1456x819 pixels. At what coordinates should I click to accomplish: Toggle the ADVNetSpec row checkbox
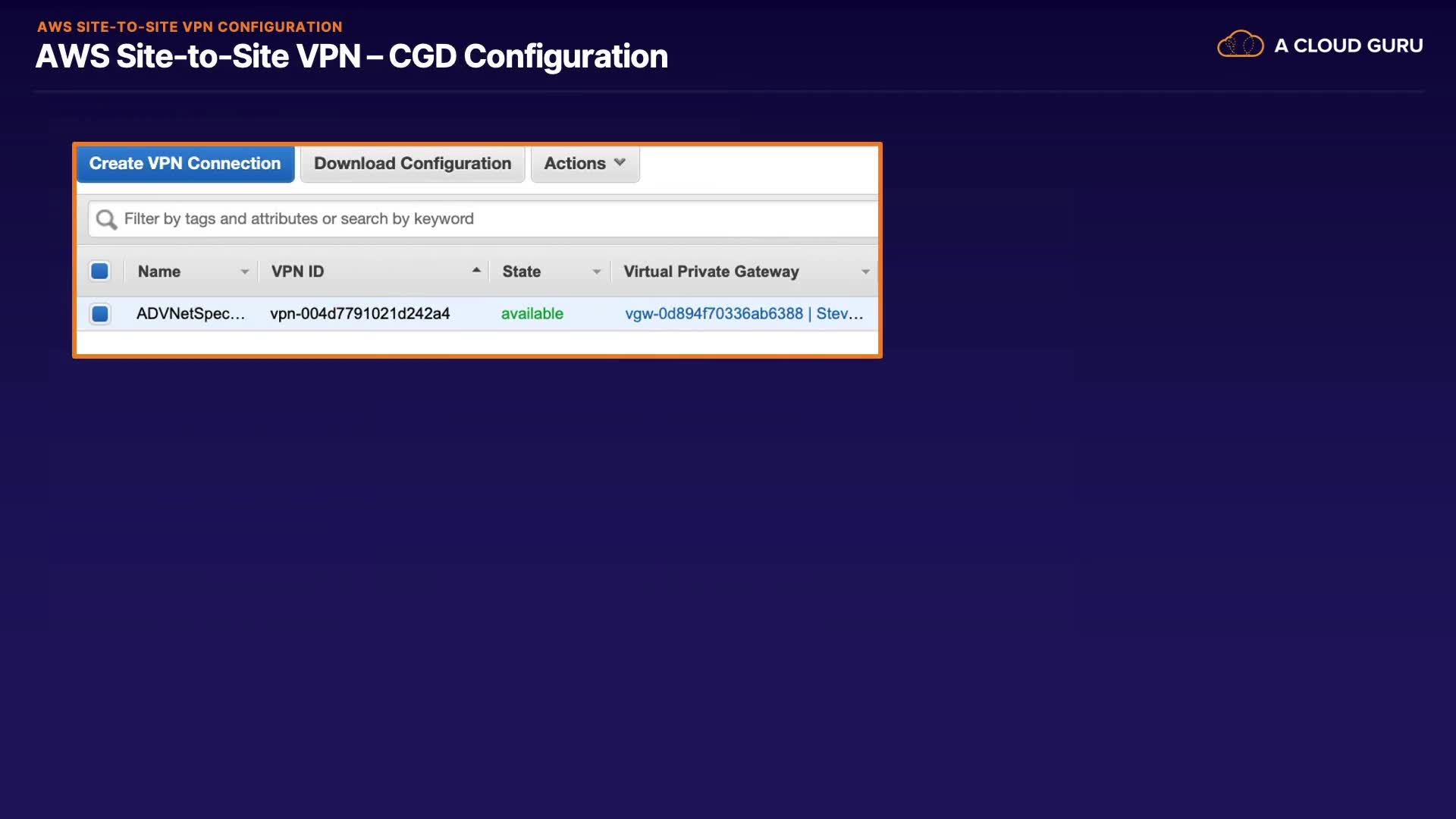click(99, 313)
